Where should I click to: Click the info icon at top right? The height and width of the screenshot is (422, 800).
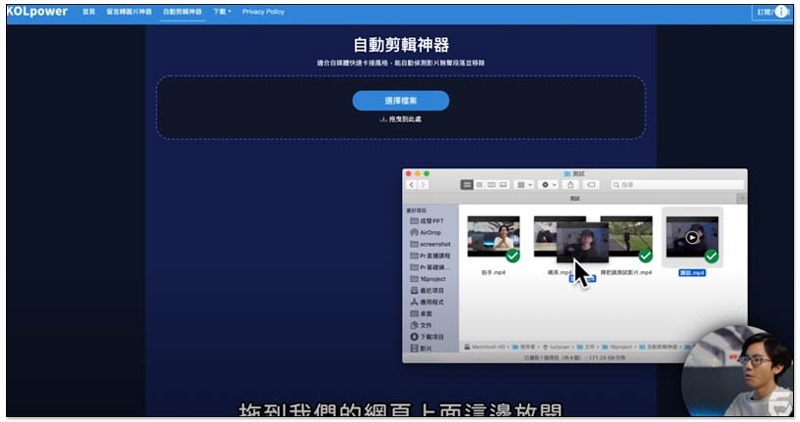(781, 12)
